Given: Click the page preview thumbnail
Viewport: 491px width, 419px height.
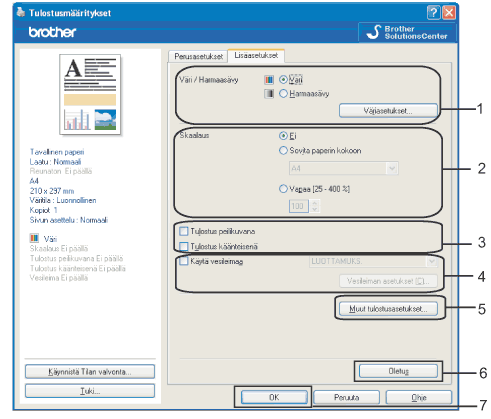Looking at the screenshot, I should [90, 94].
